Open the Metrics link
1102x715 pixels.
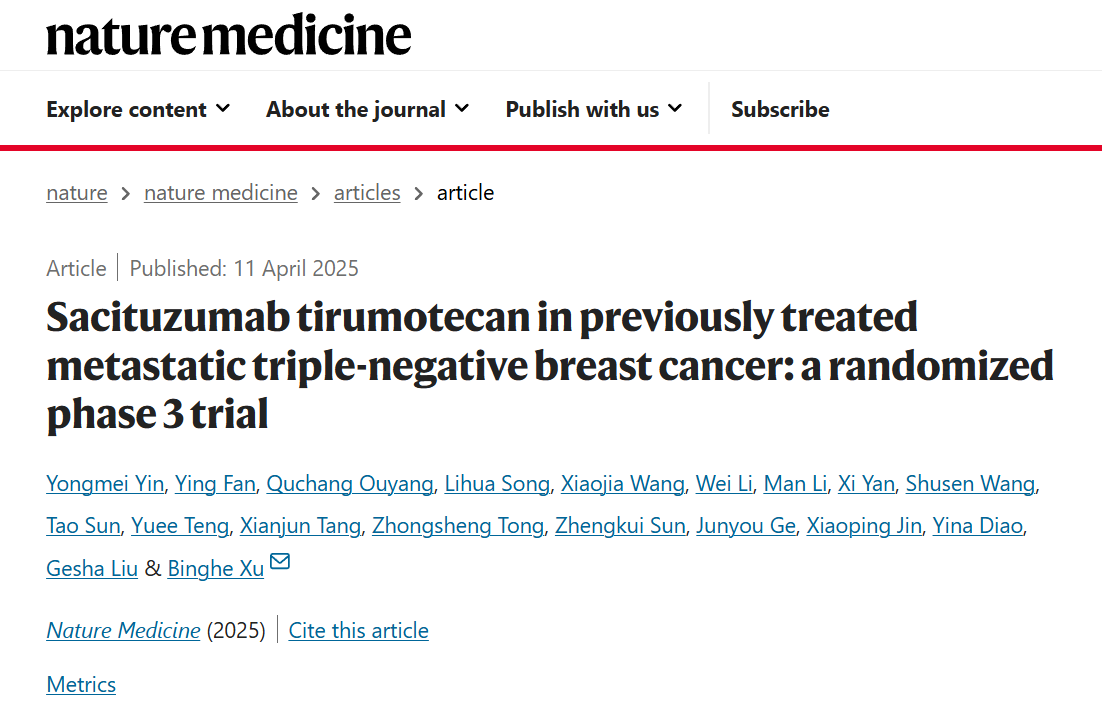click(x=81, y=685)
